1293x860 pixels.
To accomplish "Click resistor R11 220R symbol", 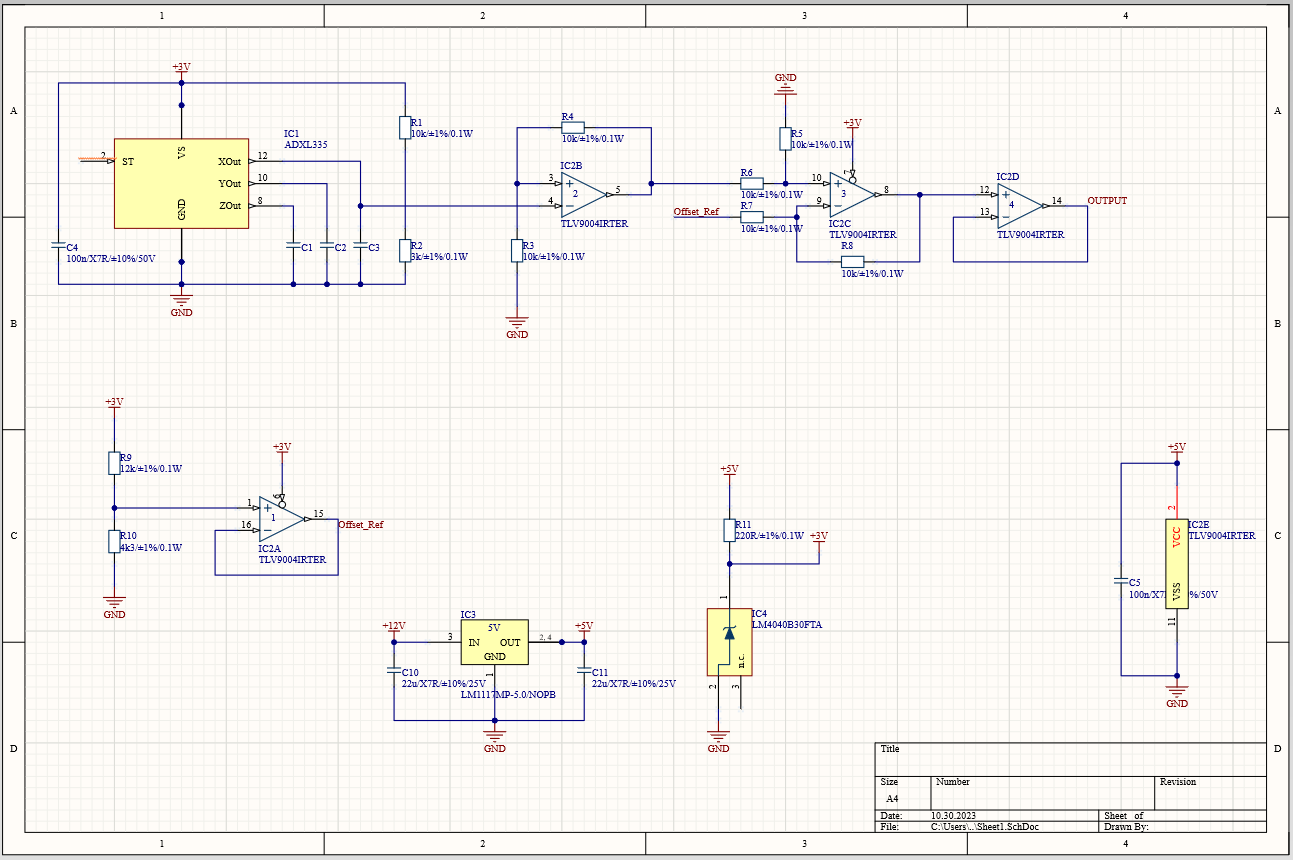I will coord(729,528).
